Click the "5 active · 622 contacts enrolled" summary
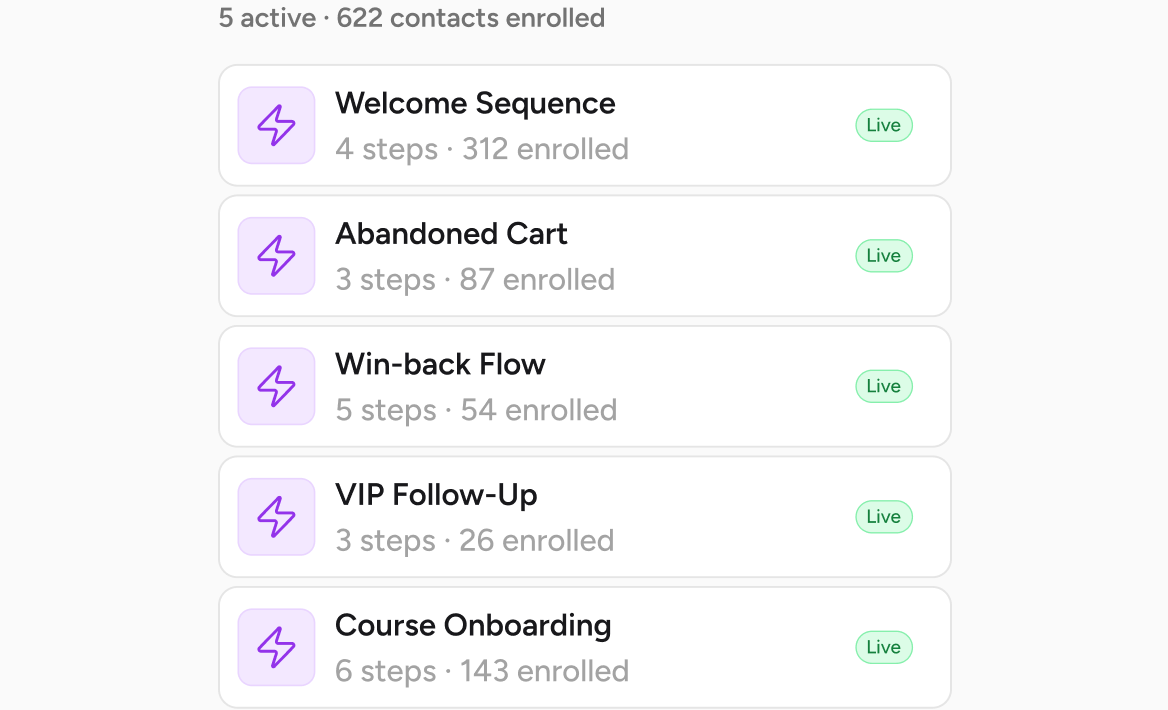Image resolution: width=1168 pixels, height=710 pixels. (412, 18)
